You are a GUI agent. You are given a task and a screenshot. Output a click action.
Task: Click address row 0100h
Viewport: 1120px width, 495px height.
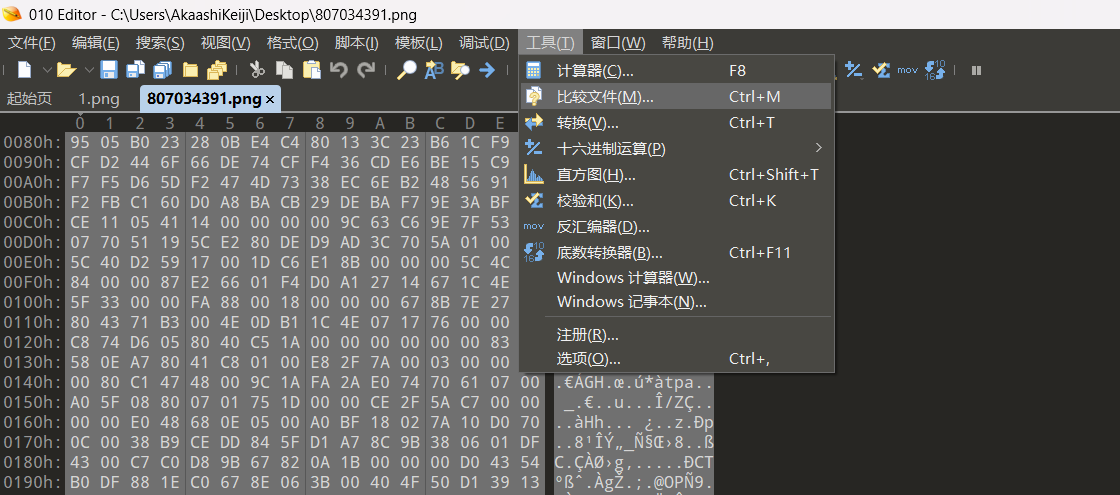(x=32, y=302)
